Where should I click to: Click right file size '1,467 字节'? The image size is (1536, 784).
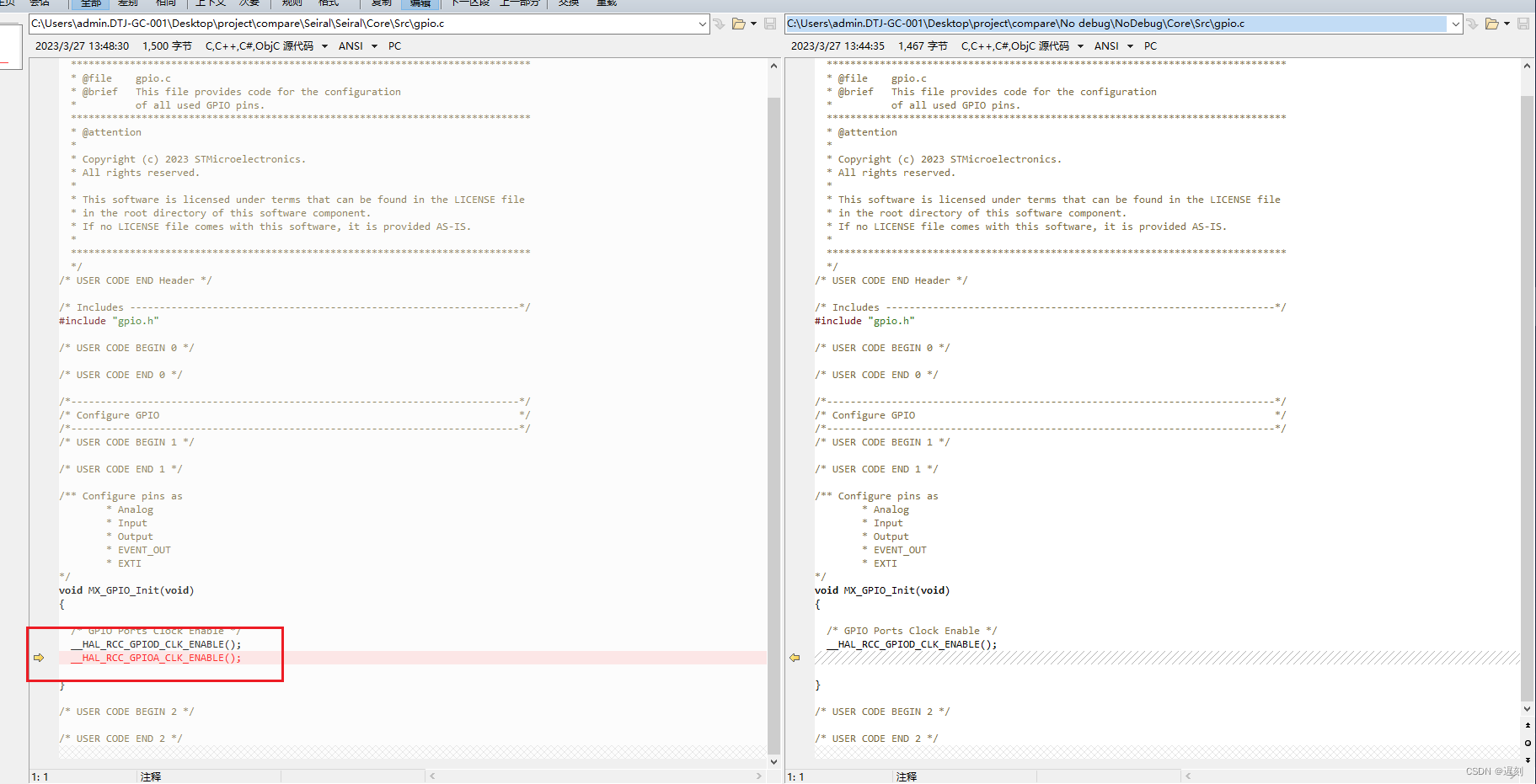coord(923,46)
